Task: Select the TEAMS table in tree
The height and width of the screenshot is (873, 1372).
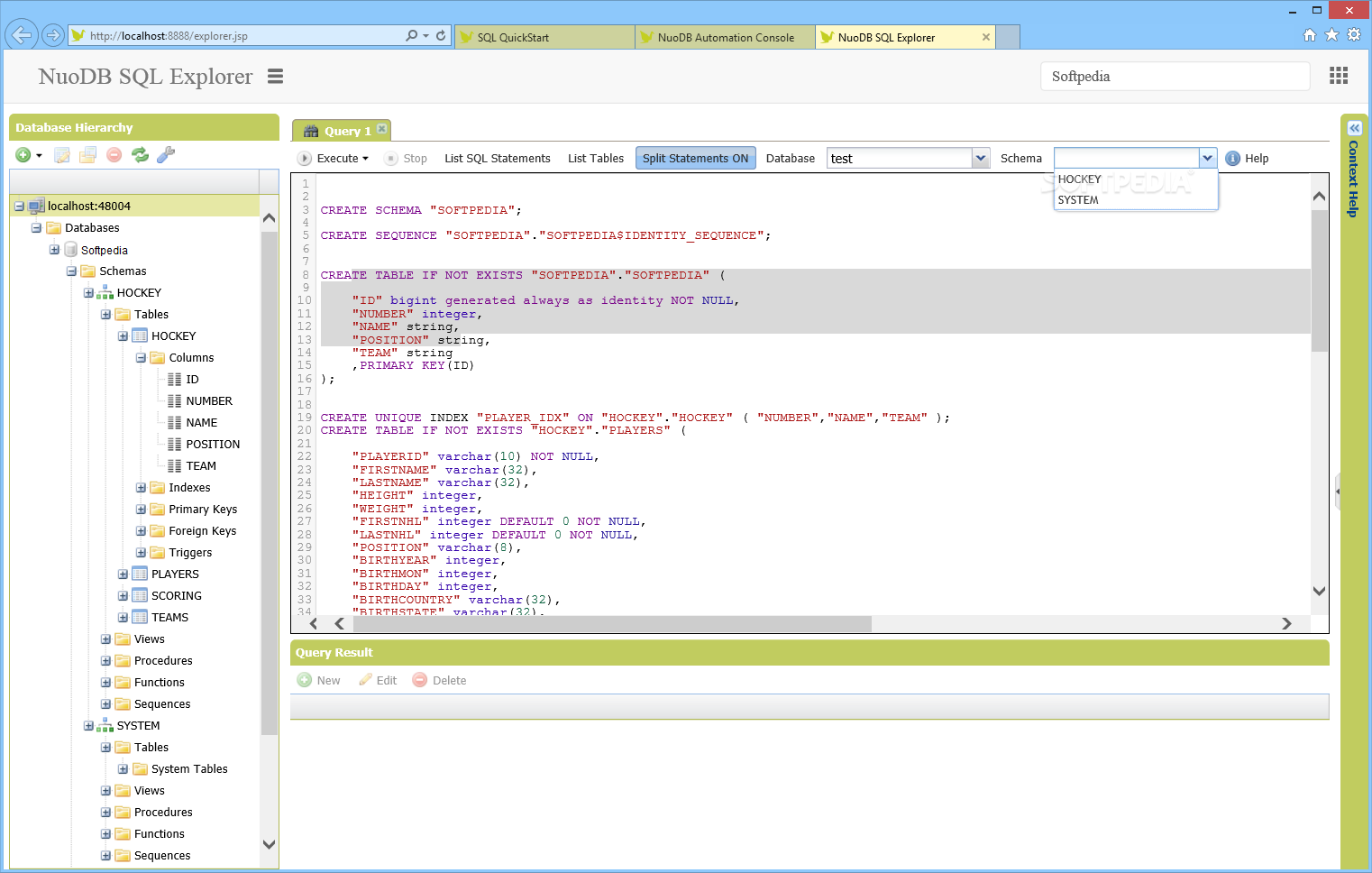Action: [170, 618]
